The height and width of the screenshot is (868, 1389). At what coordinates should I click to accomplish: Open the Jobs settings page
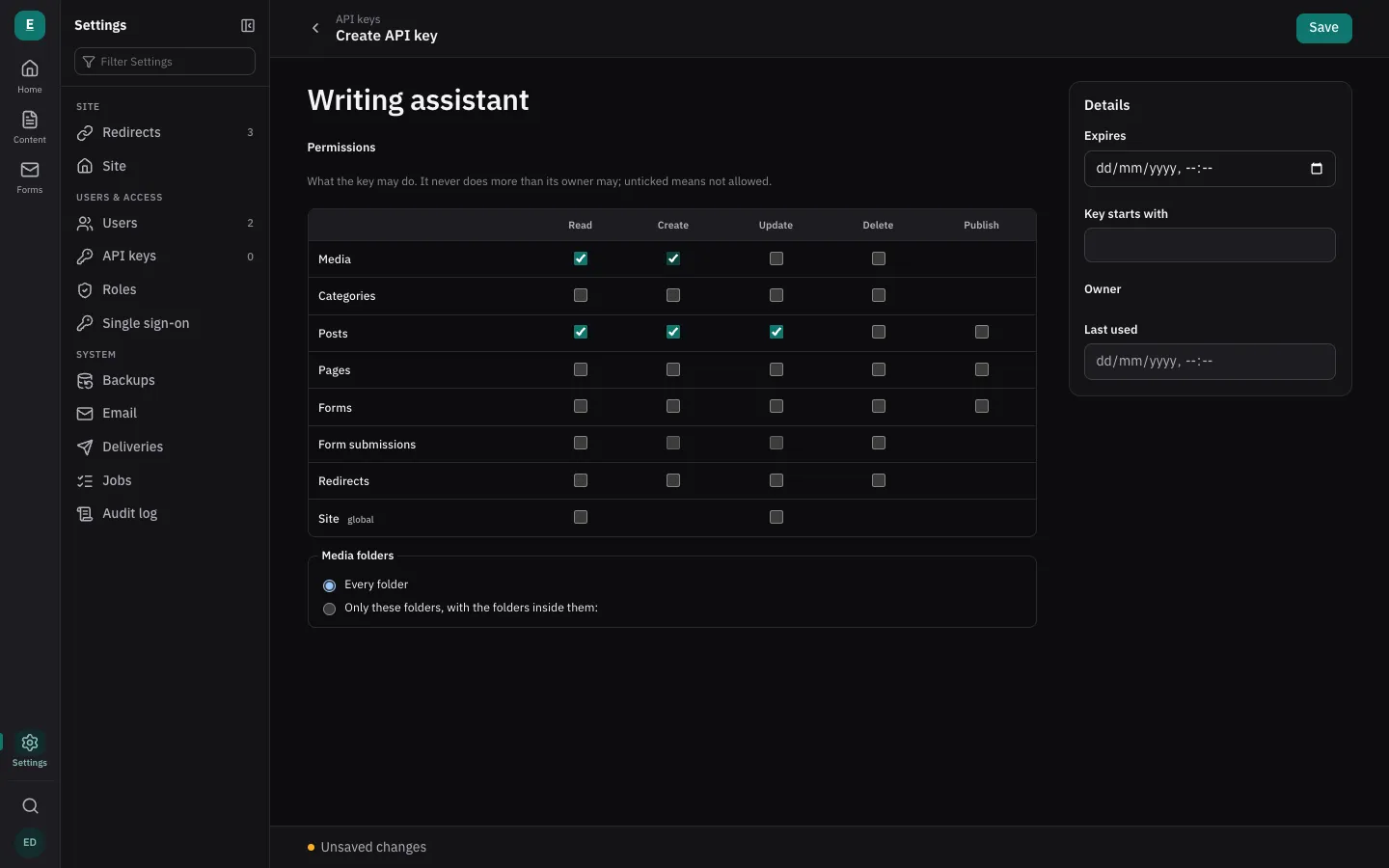[165, 480]
